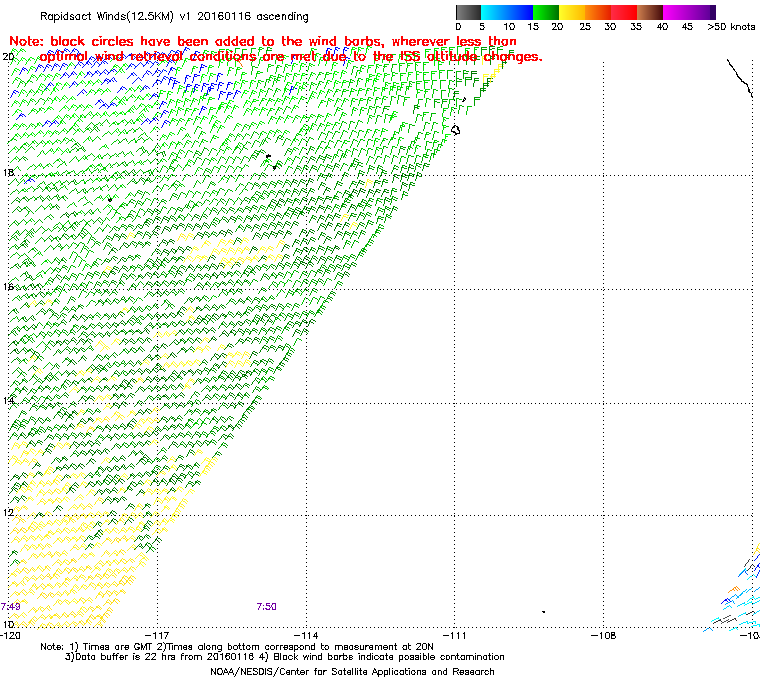Click the '7:49' timestamp label
760x688 pixels.
coord(10,607)
